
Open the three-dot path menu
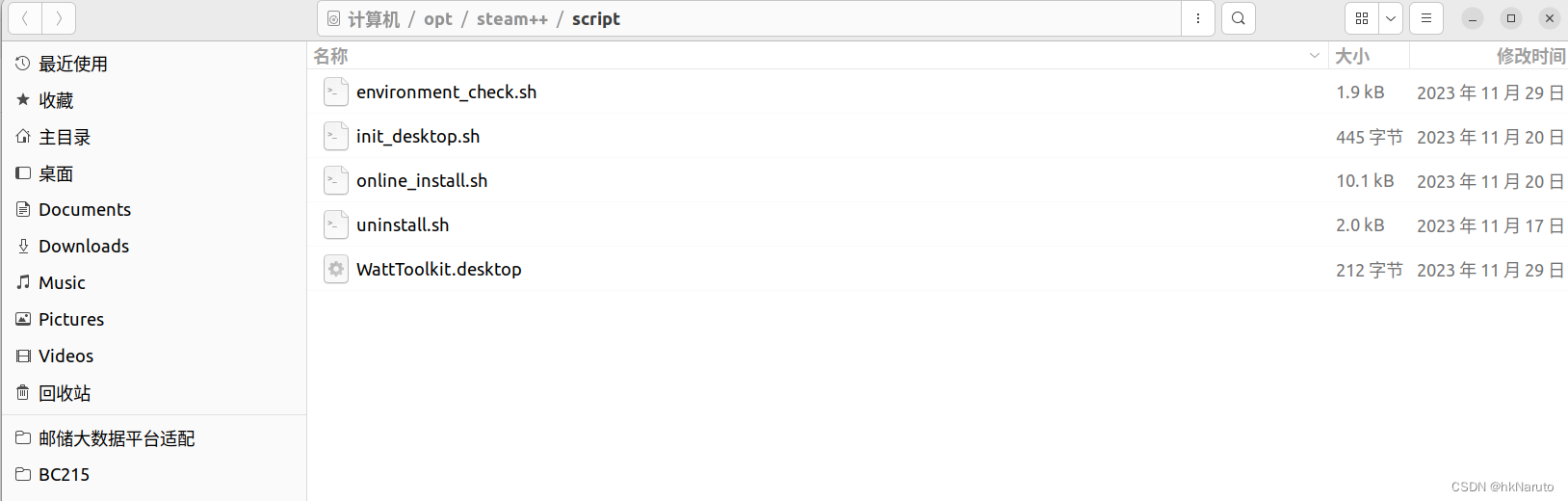1197,18
